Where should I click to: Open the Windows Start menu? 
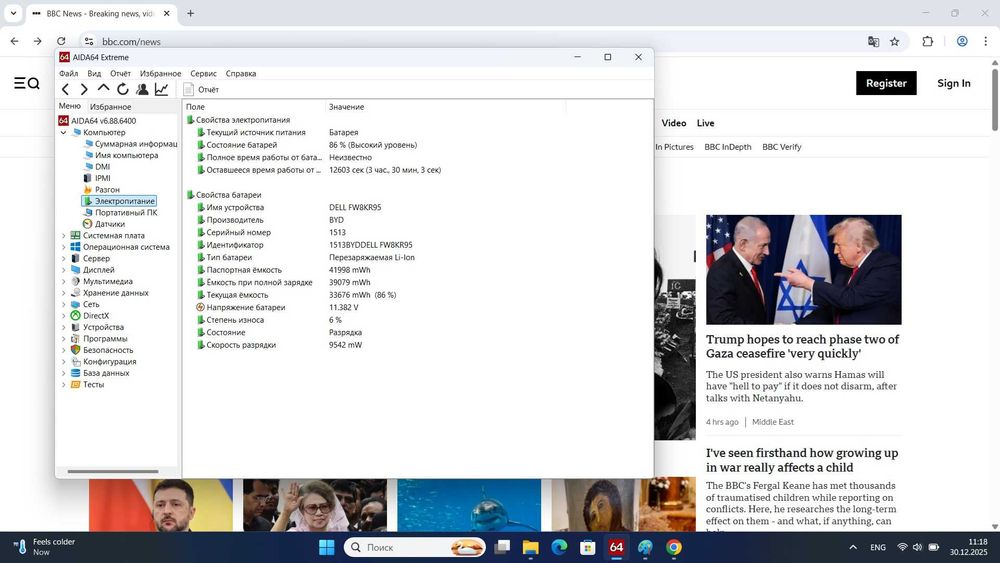(x=327, y=548)
